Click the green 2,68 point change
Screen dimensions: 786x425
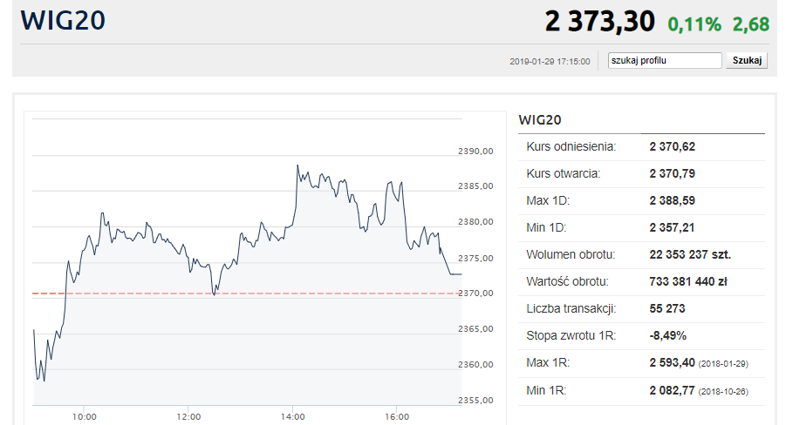click(x=750, y=24)
